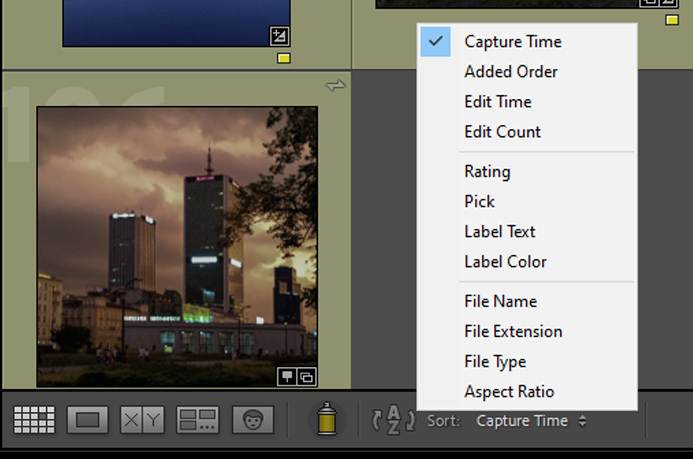Viewport: 693px width, 459px height.
Task: Choose Added Order sort option
Action: click(527, 72)
